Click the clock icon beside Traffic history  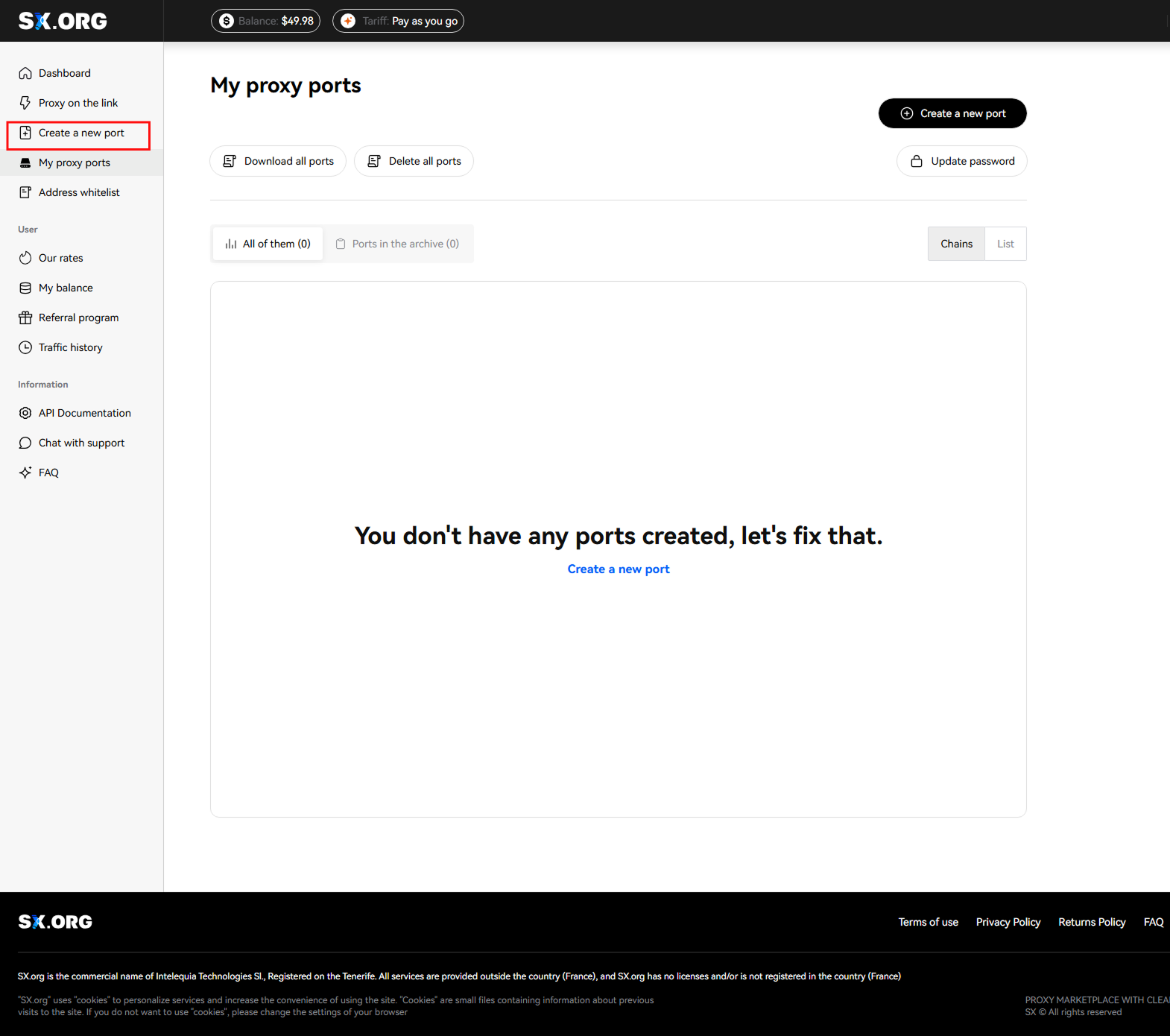[25, 347]
